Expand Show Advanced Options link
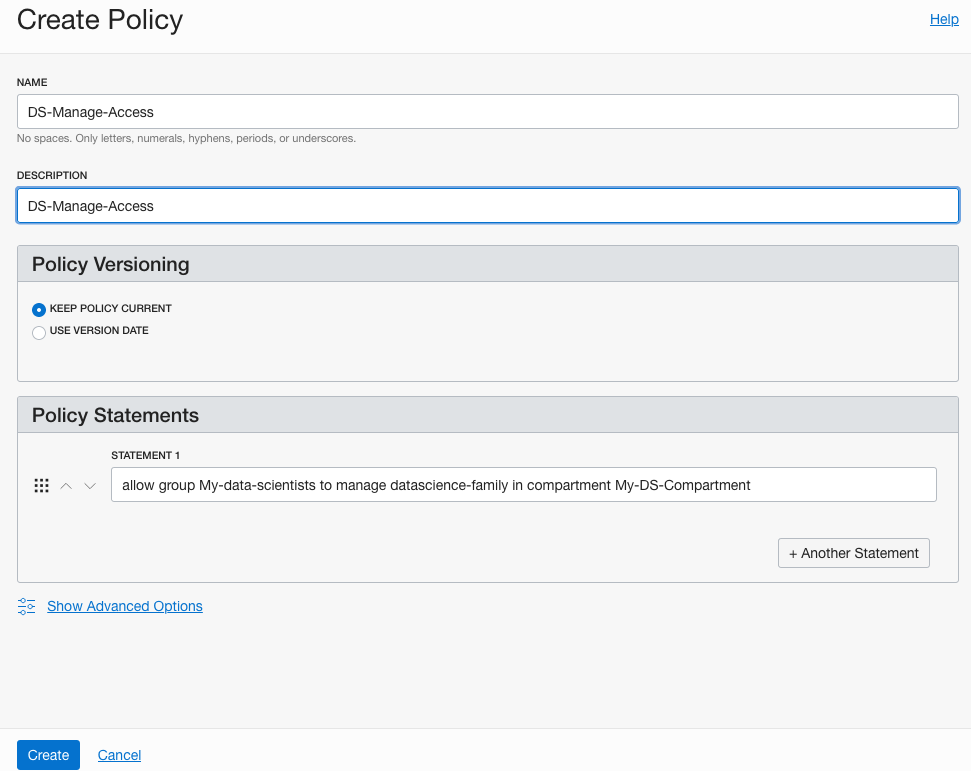Viewport: 971px width, 771px height. tap(125, 606)
